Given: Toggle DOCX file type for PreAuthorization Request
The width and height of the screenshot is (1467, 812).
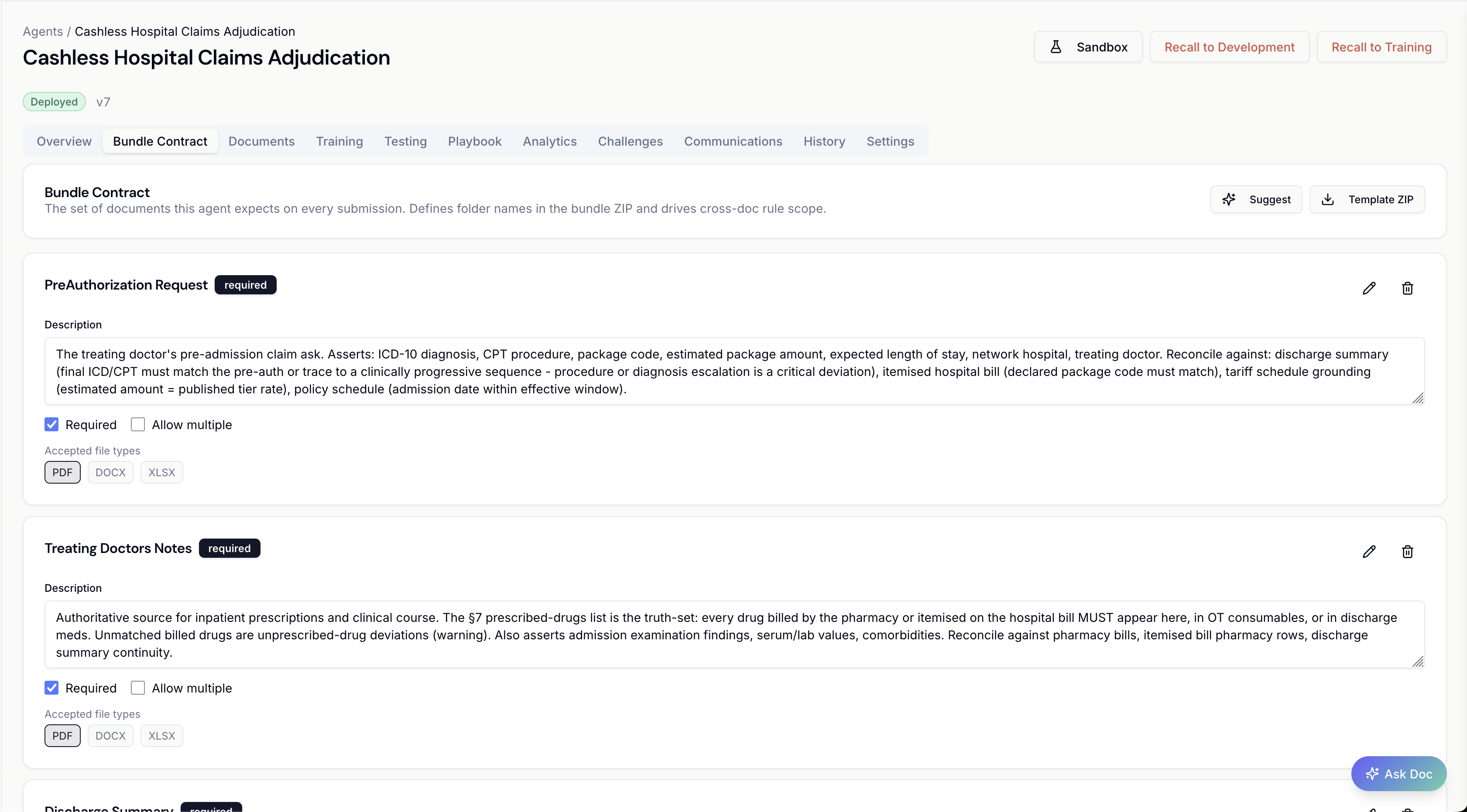Looking at the screenshot, I should click(x=110, y=472).
